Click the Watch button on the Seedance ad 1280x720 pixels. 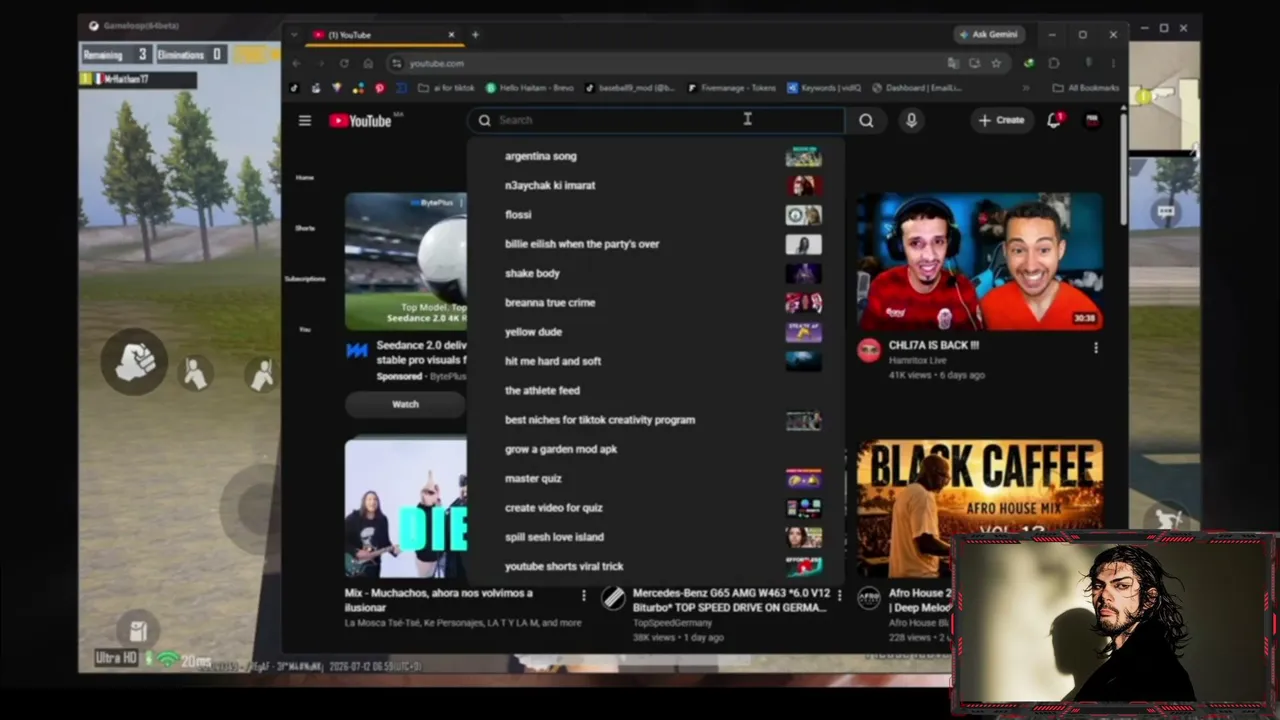405,404
